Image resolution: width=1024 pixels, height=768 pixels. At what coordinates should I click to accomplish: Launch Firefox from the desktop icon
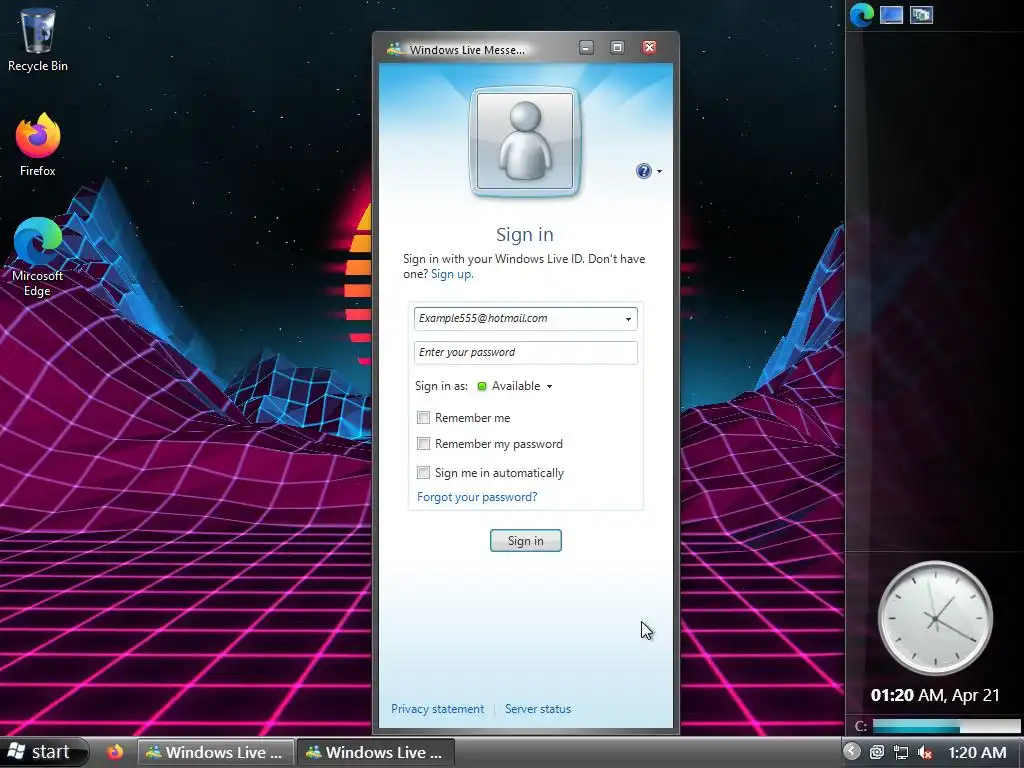[38, 144]
